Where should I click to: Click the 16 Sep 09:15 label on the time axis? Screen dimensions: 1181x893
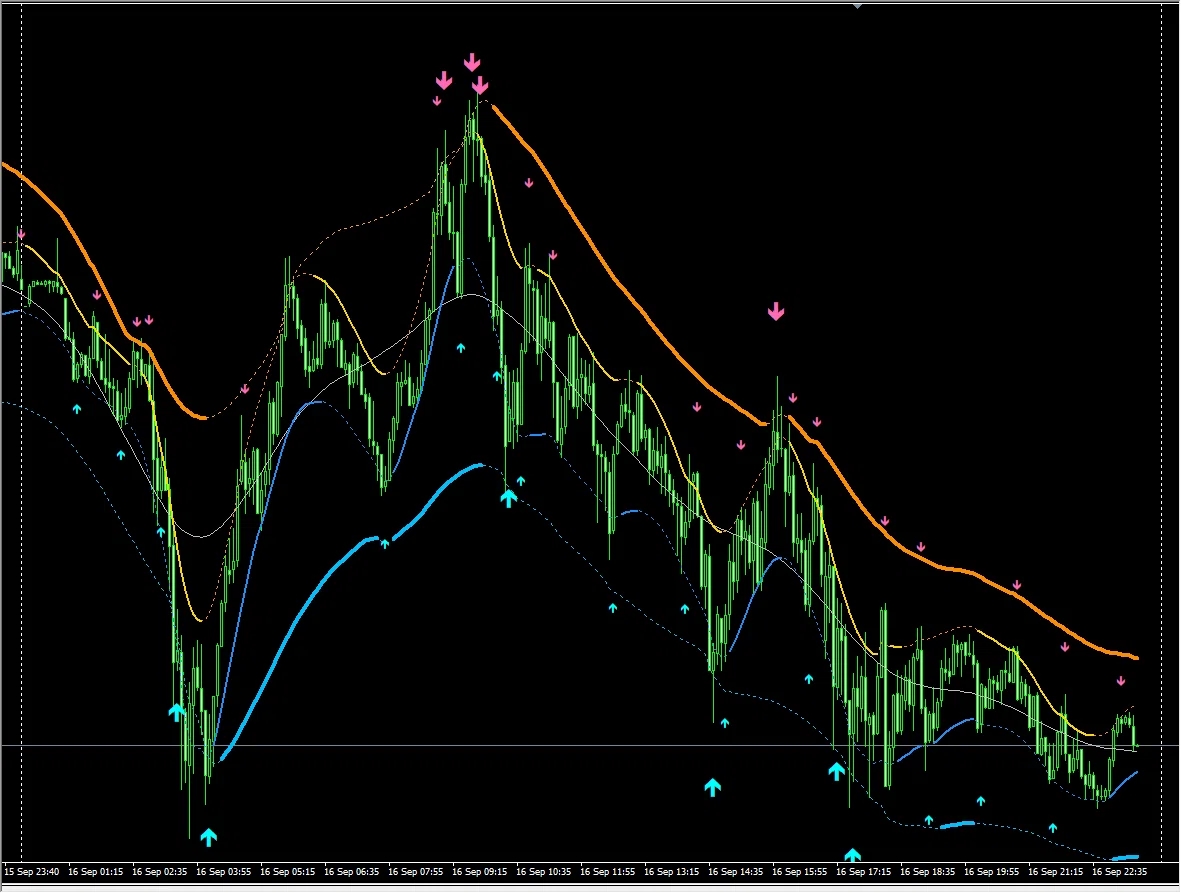coord(481,871)
